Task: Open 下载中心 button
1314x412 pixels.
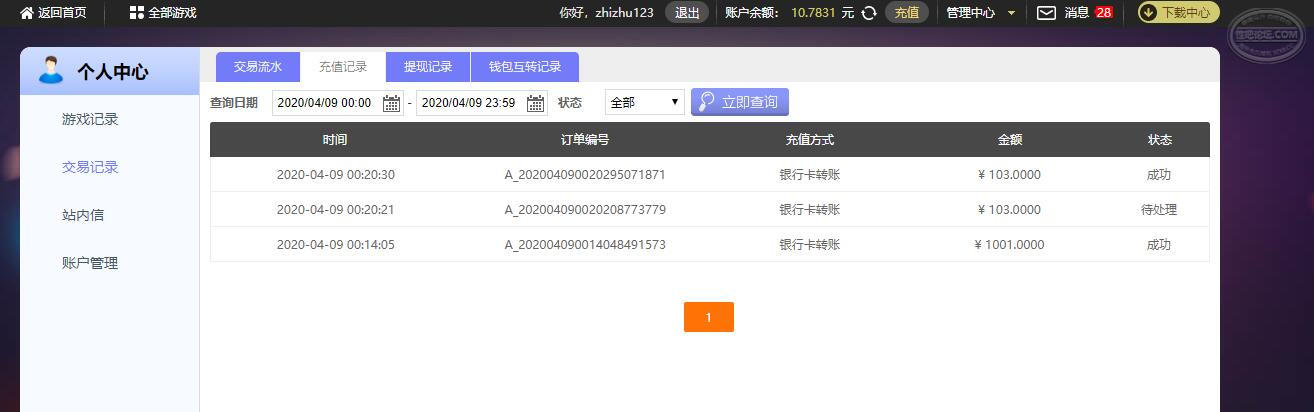Action: [x=1179, y=13]
